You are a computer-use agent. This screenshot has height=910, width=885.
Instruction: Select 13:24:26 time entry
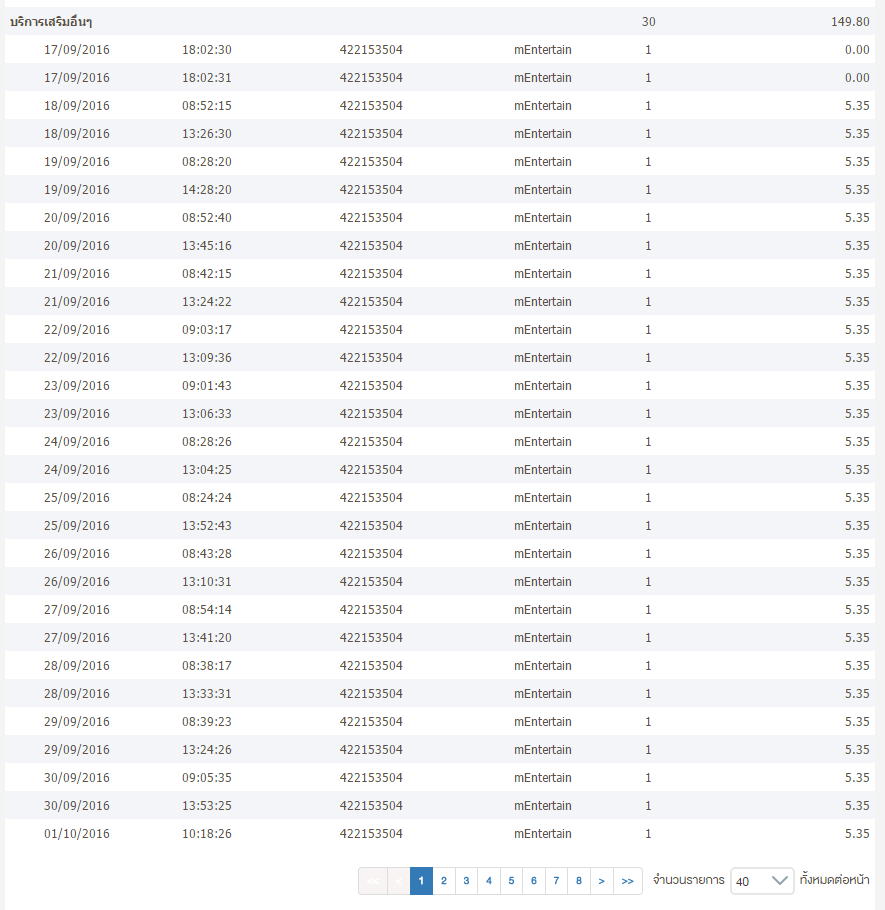tap(207, 750)
